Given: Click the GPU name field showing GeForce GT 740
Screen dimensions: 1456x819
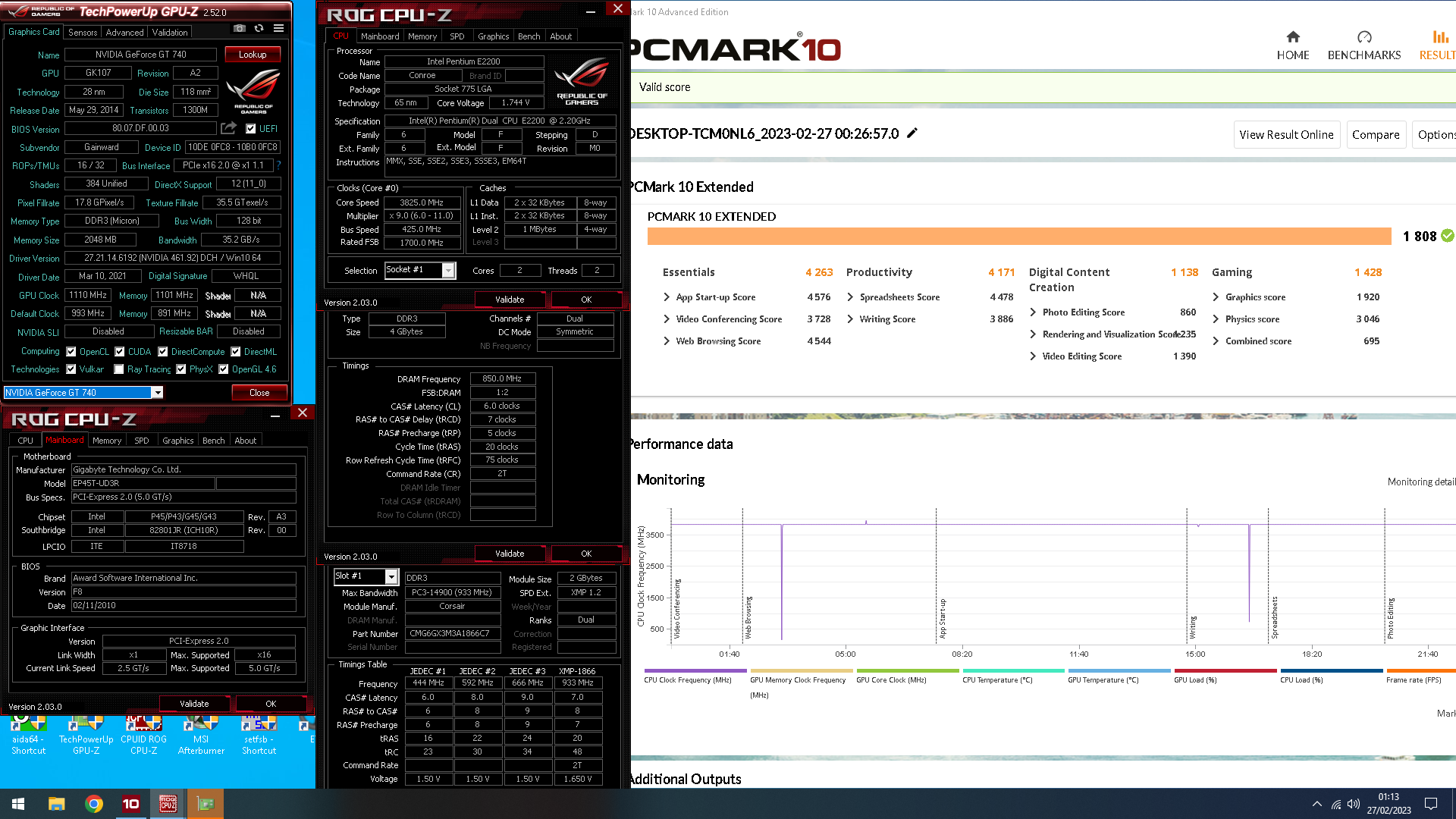Looking at the screenshot, I should click(140, 55).
